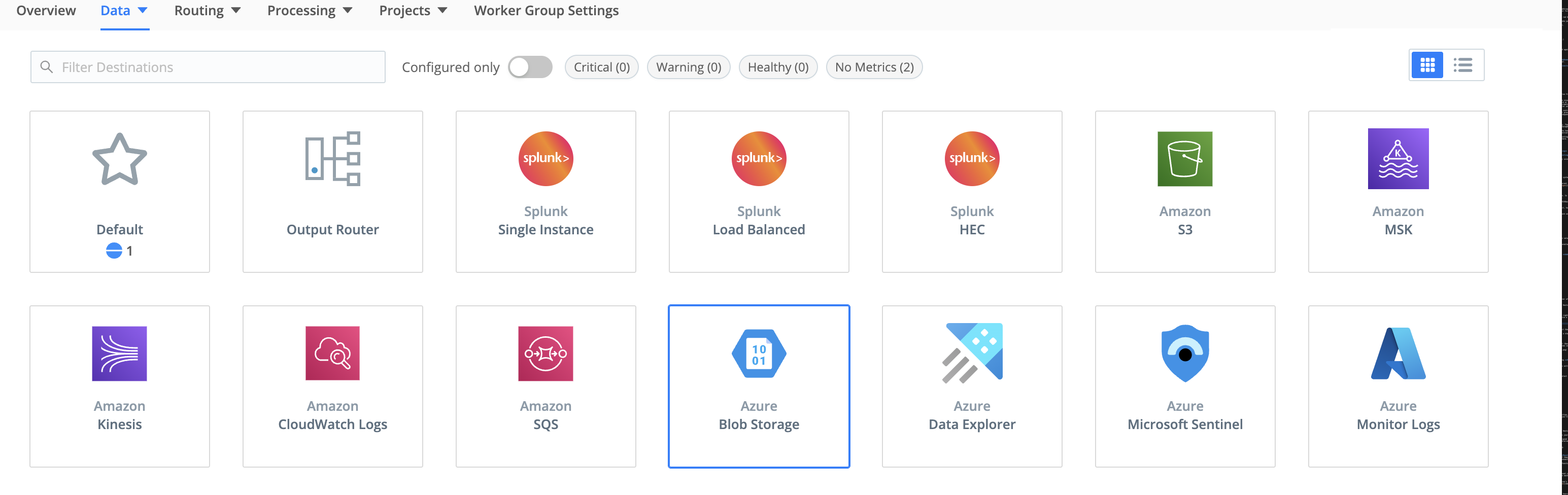Select the Amazon S3 bucket icon
This screenshot has width=1568, height=495.
pyautogui.click(x=1184, y=159)
